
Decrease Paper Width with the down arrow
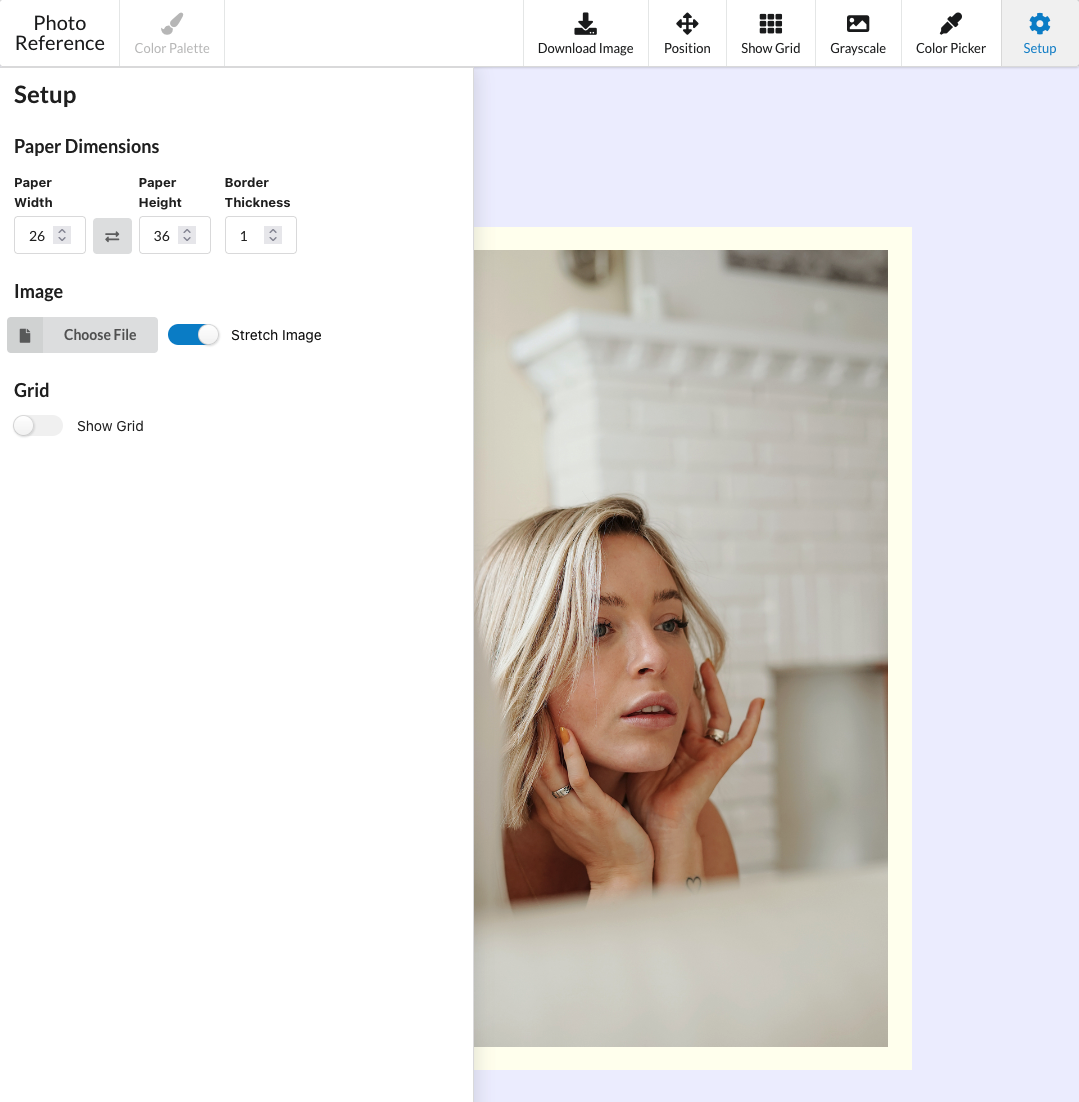click(x=62, y=240)
